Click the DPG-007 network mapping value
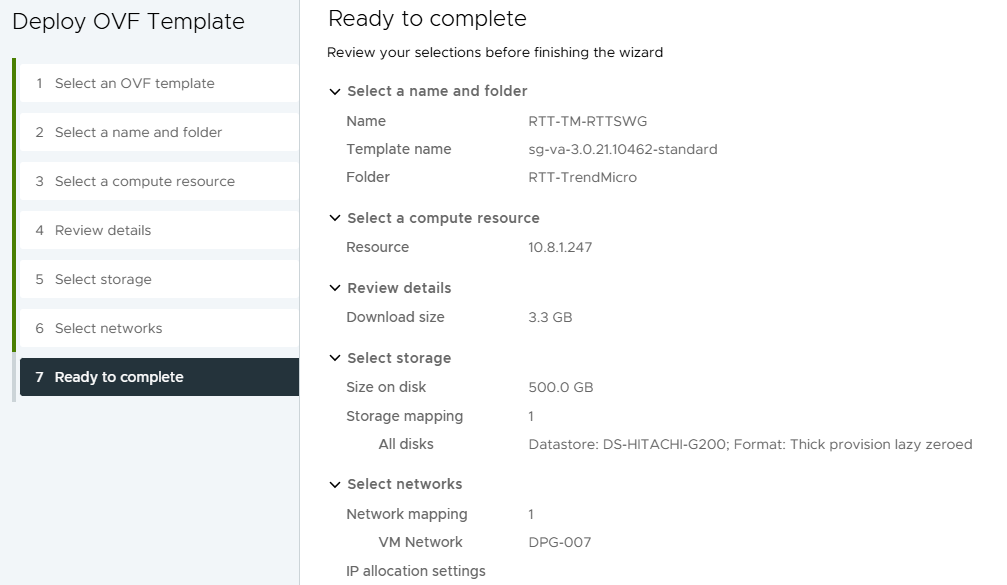 tap(559, 542)
